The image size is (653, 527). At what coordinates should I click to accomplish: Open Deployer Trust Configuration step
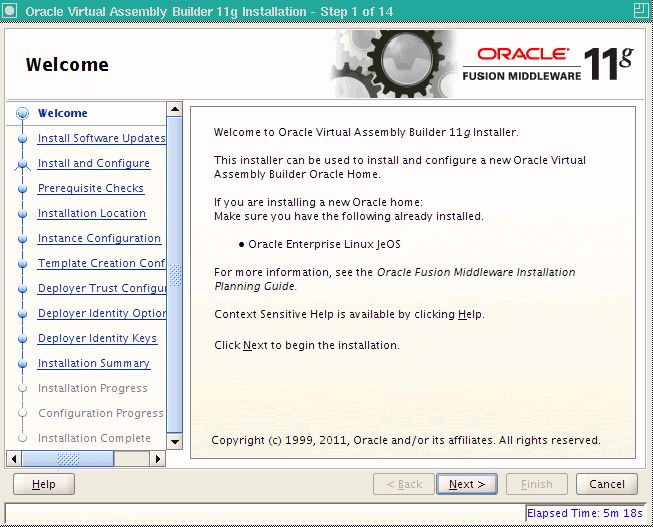[x=102, y=288]
